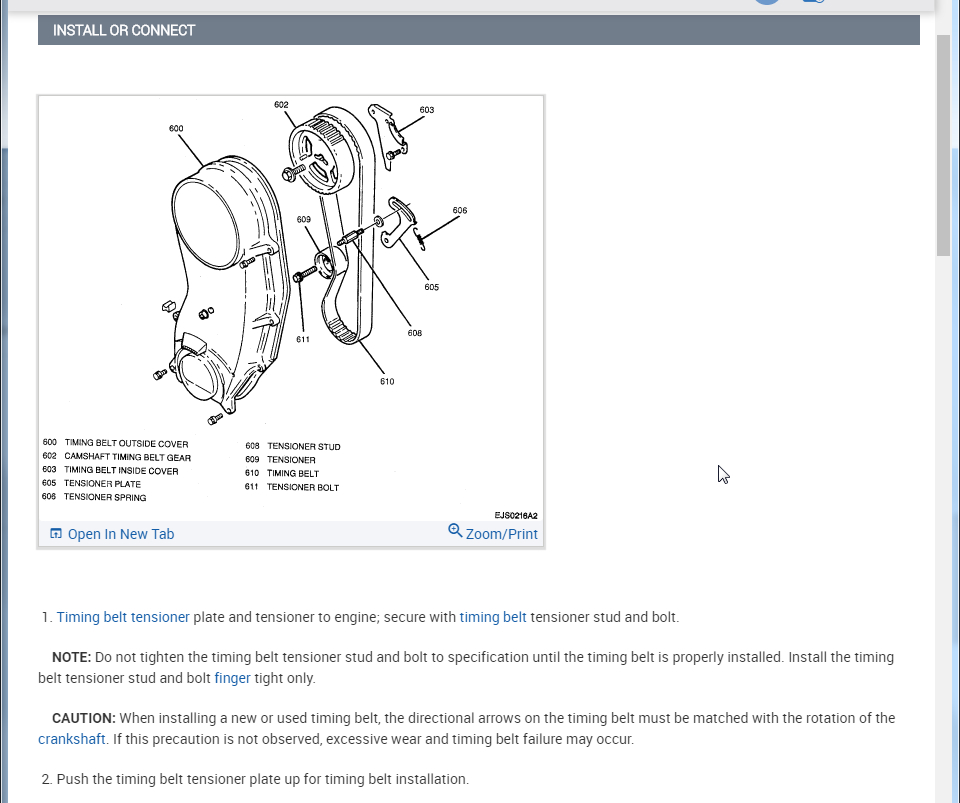This screenshot has height=803, width=960.
Task: Click the 'finger' hyperlink in the note
Action: pyautogui.click(x=232, y=678)
